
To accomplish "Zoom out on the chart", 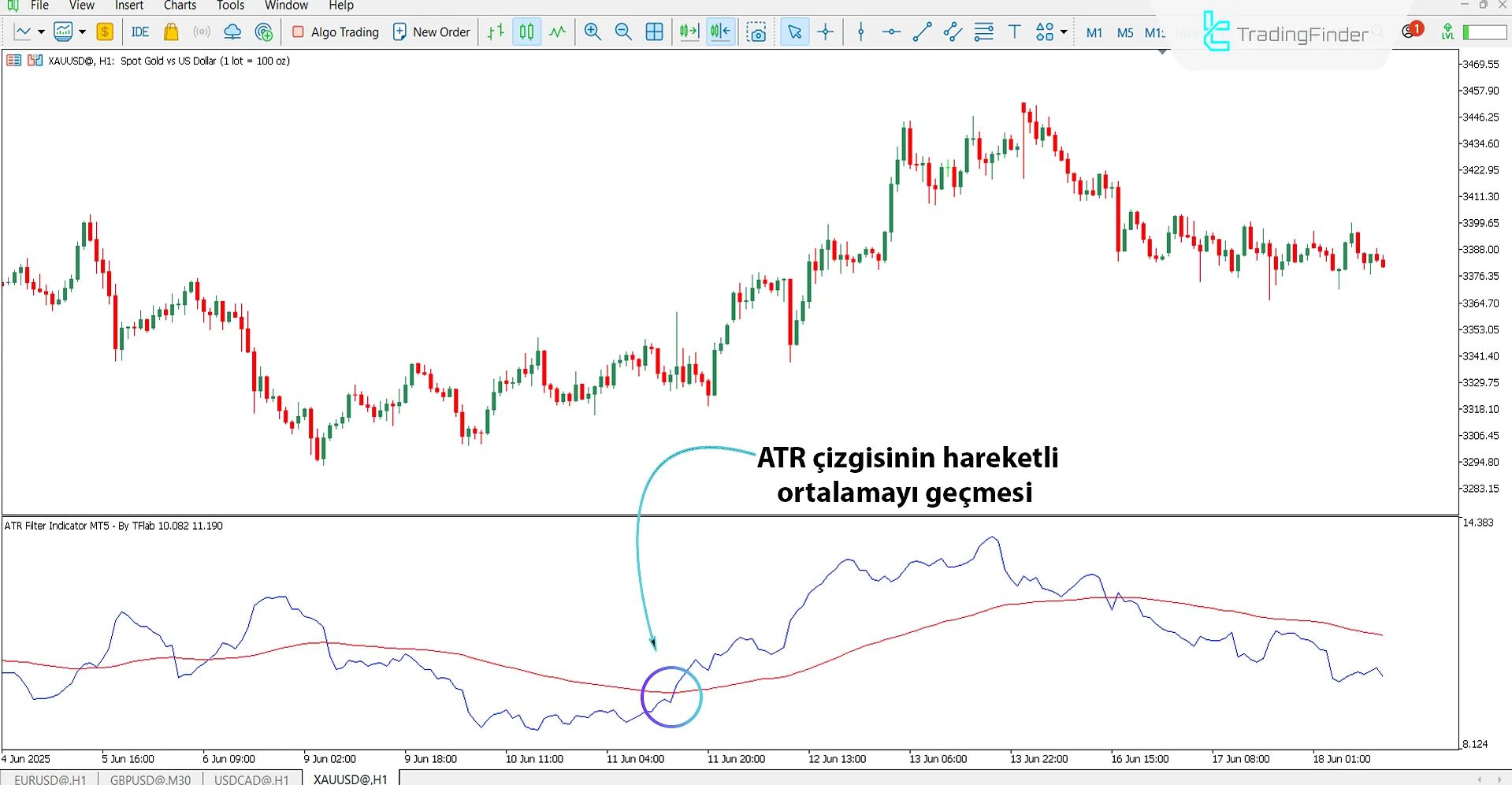I will (623, 32).
